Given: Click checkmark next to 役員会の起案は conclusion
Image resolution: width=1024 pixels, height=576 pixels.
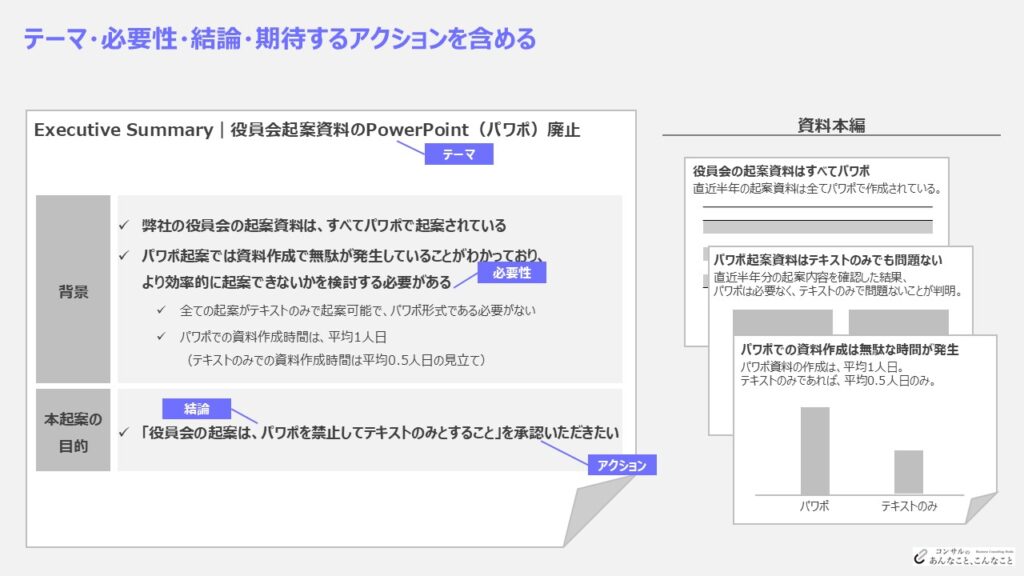Looking at the screenshot, I should coord(124,432).
